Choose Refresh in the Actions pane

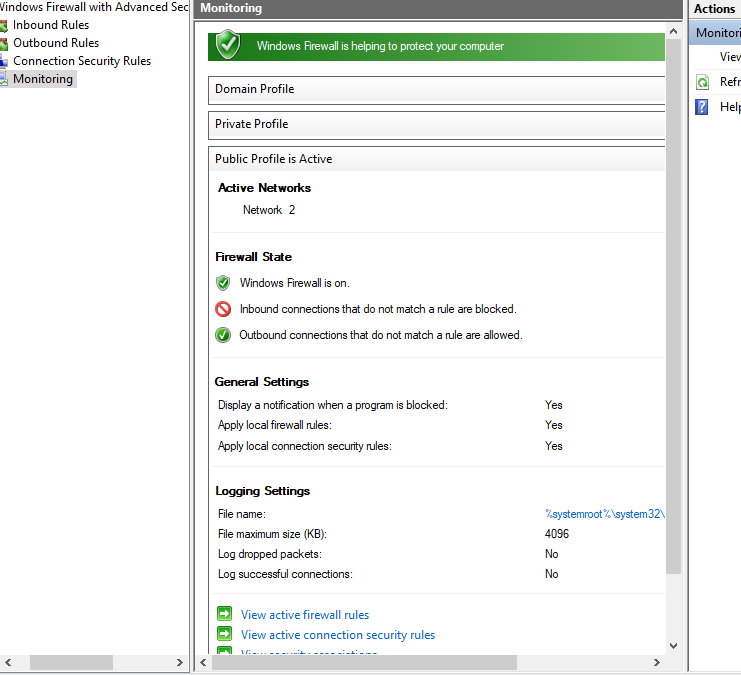pos(730,81)
